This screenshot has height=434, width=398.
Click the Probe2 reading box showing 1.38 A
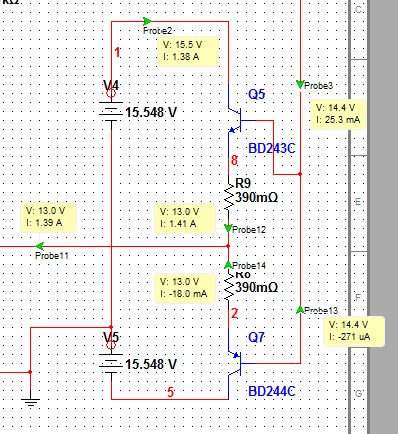point(188,51)
